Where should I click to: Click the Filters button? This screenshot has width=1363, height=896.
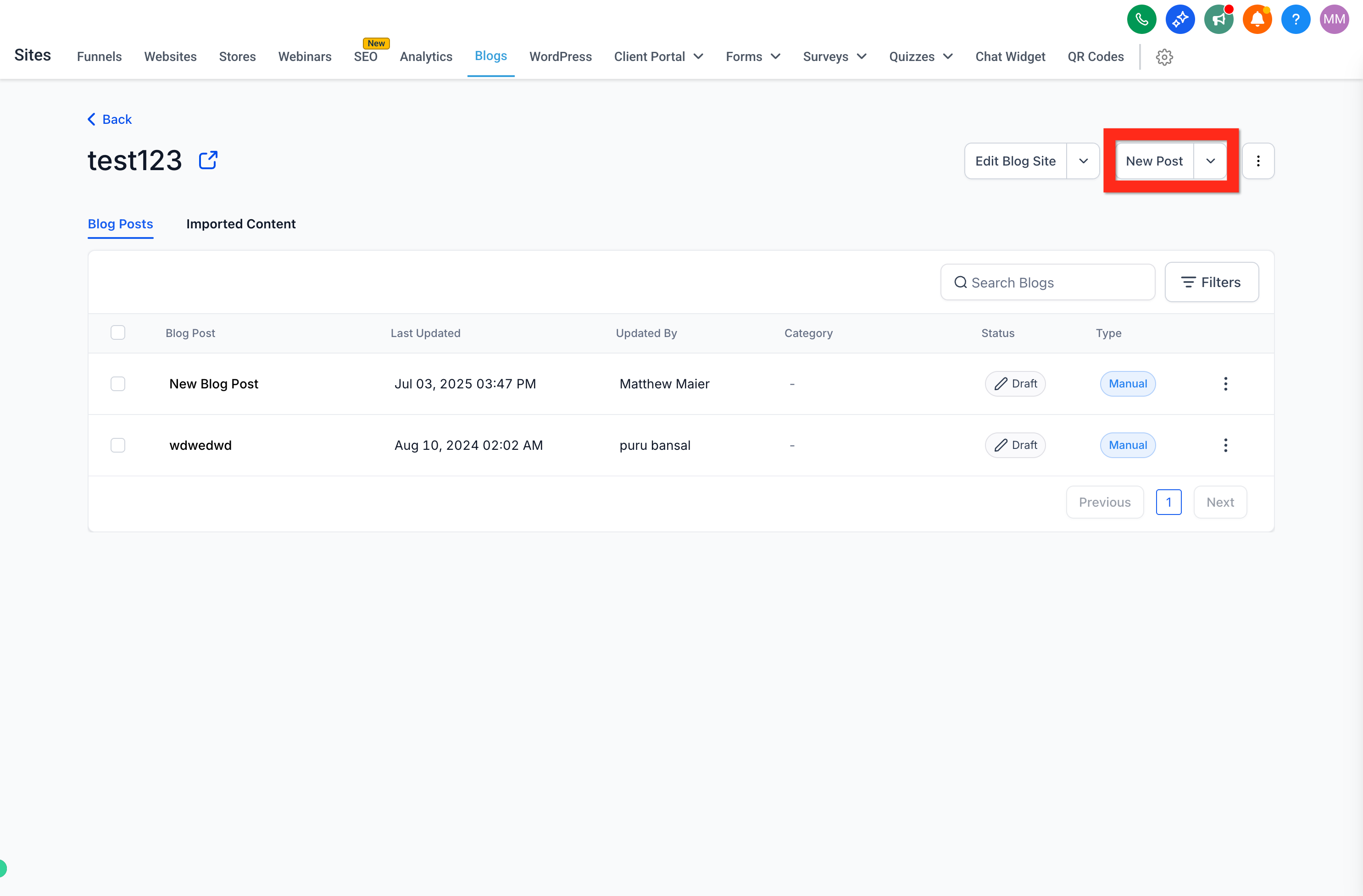coord(1211,282)
